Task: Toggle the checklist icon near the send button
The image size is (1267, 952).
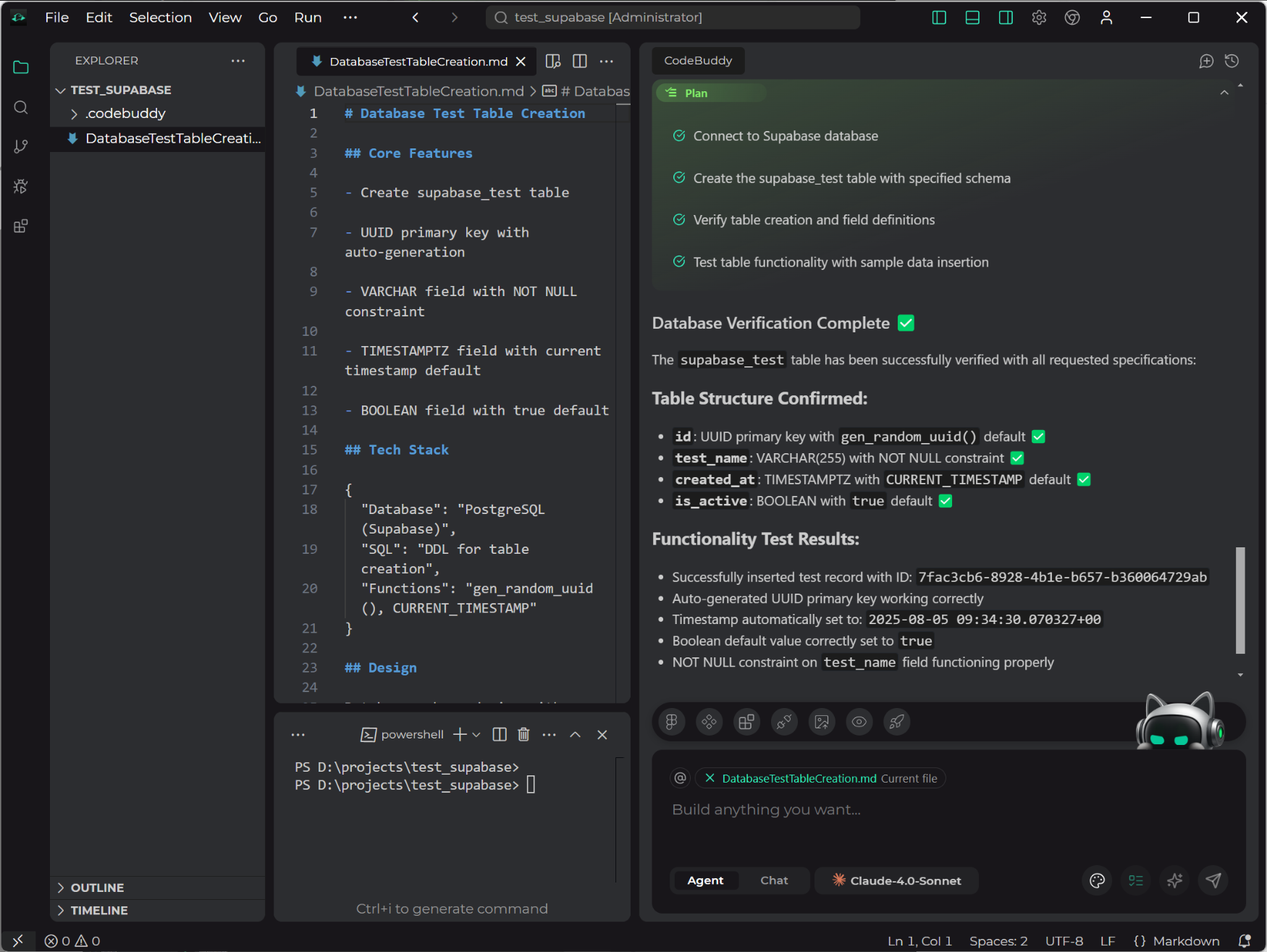Action: click(1135, 880)
